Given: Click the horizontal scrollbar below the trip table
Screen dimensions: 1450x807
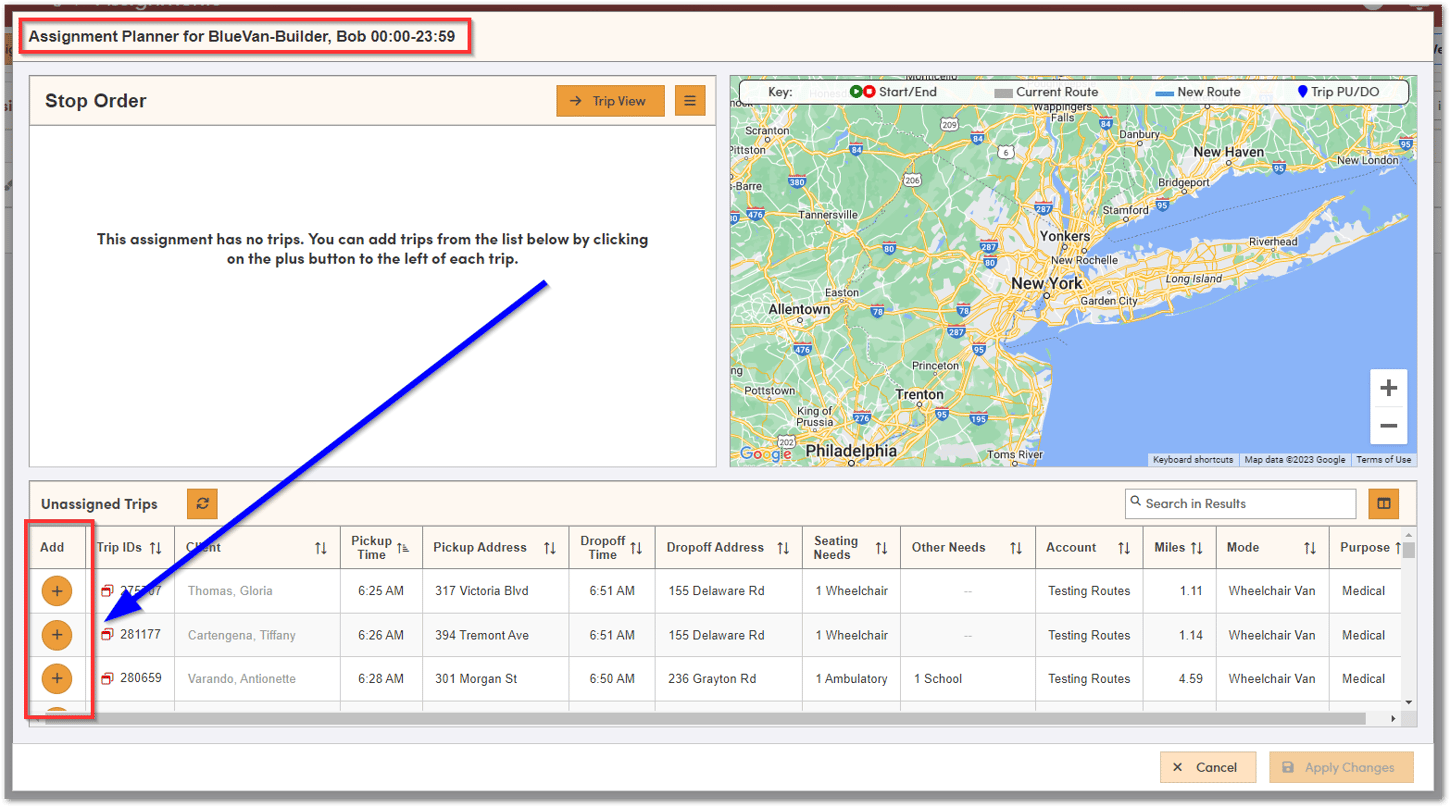Looking at the screenshot, I should coord(700,718).
